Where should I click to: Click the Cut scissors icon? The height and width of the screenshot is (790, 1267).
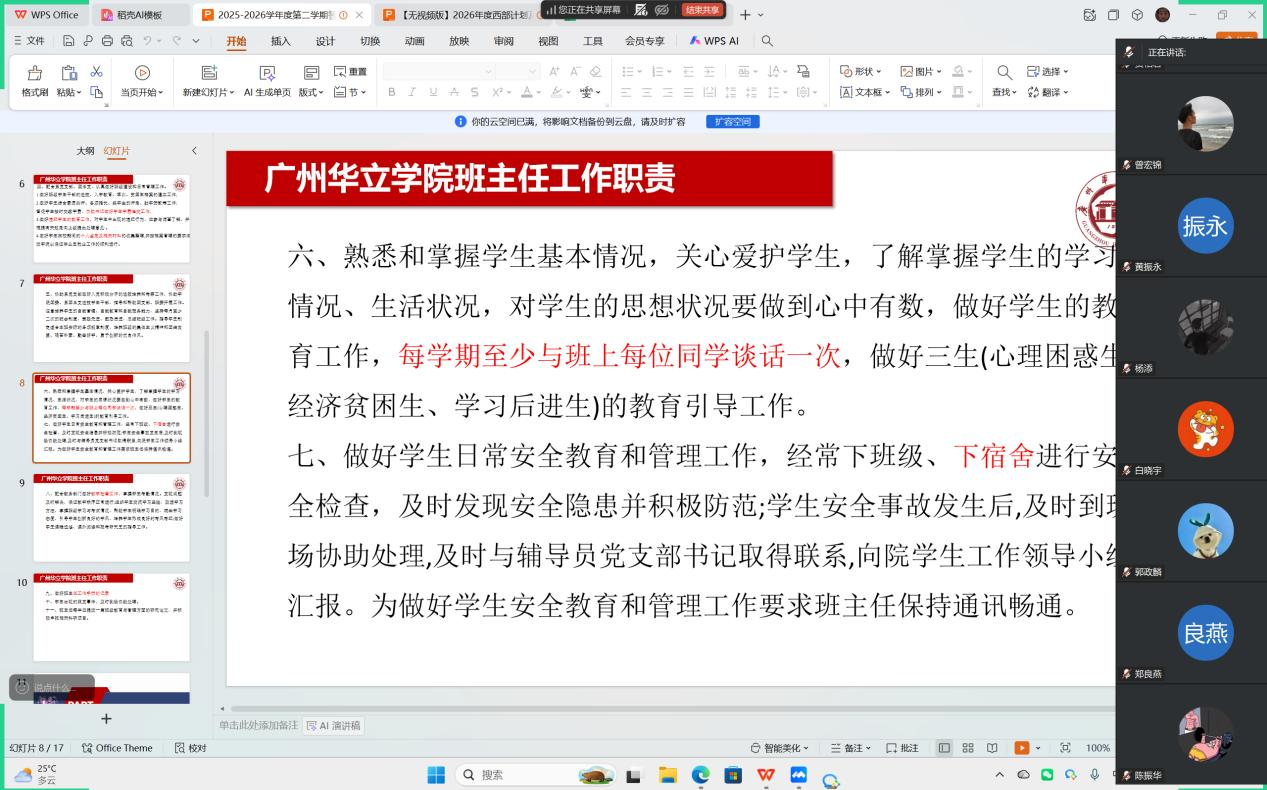[97, 72]
